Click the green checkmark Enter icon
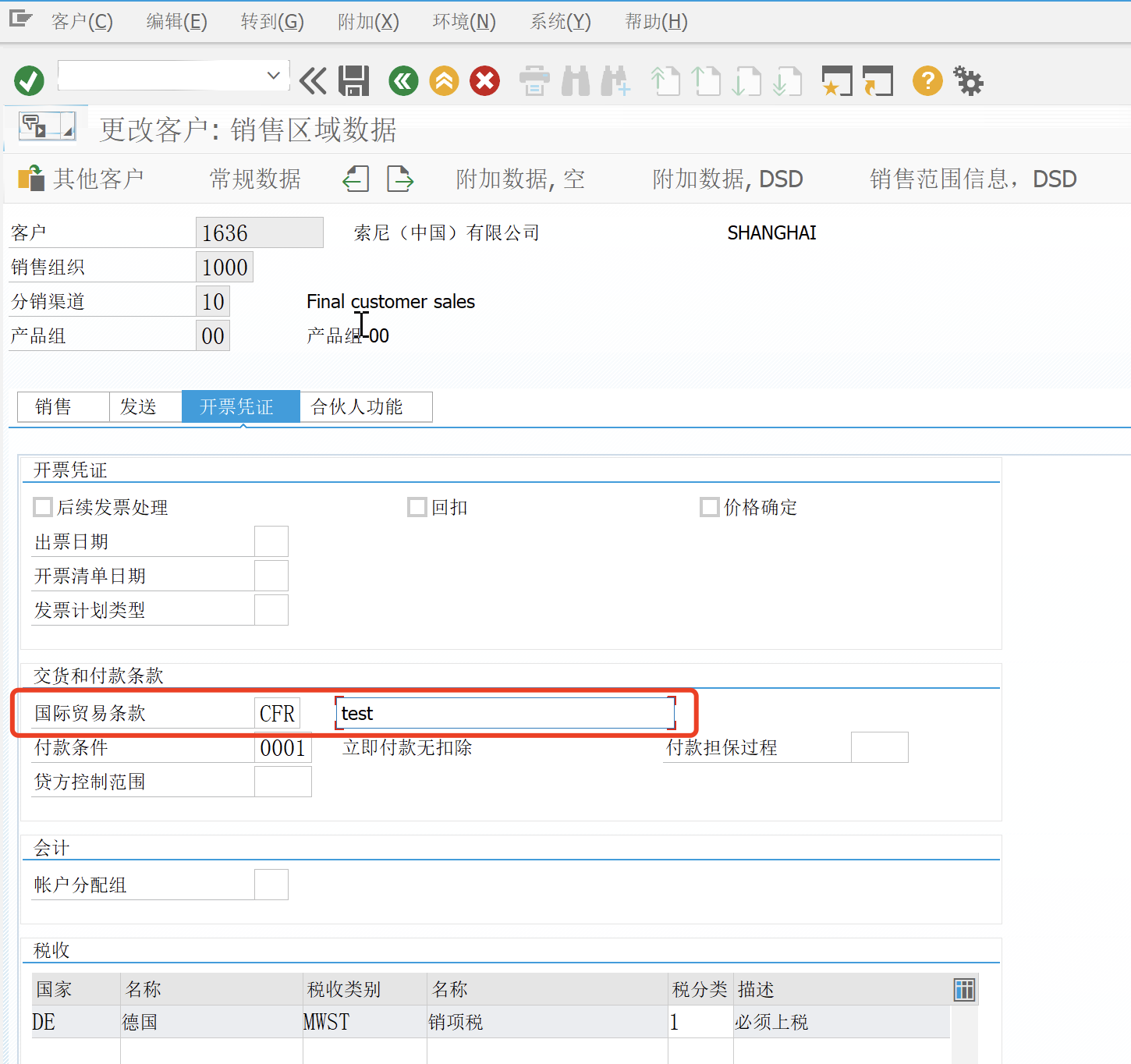The height and width of the screenshot is (1064, 1131). point(30,81)
